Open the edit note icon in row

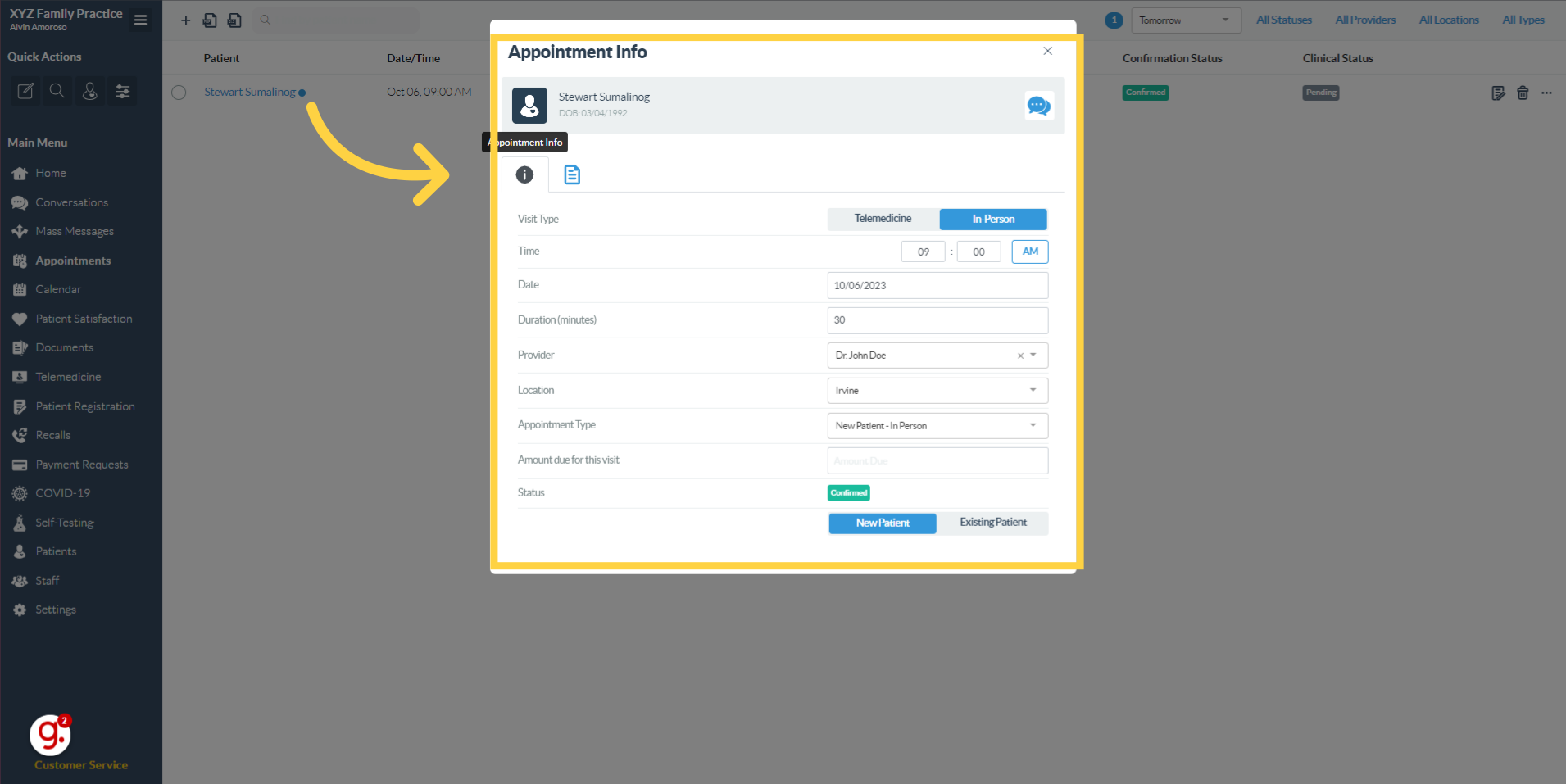(1498, 93)
